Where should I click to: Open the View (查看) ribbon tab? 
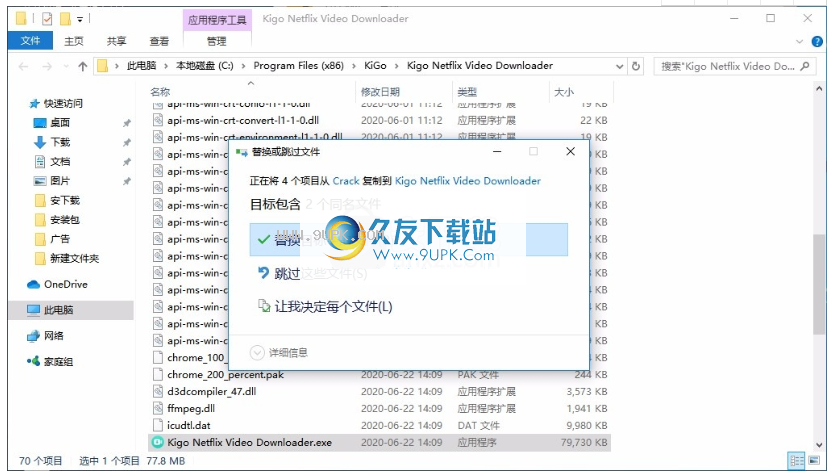tap(159, 41)
